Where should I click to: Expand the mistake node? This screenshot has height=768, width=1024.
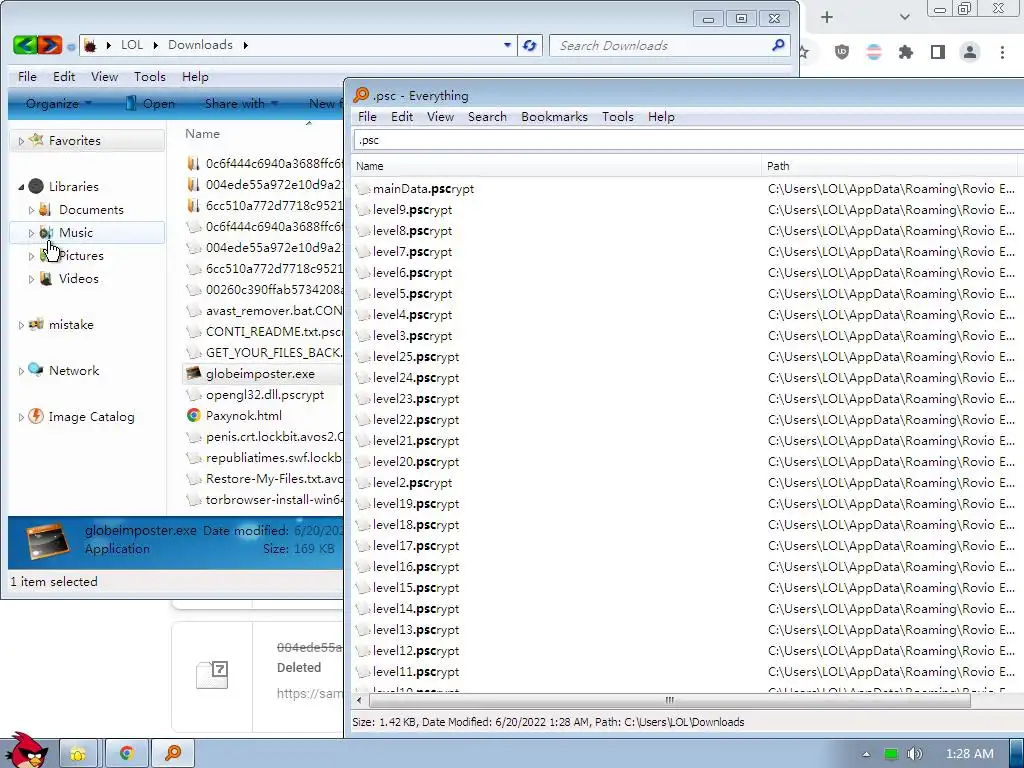(21, 325)
